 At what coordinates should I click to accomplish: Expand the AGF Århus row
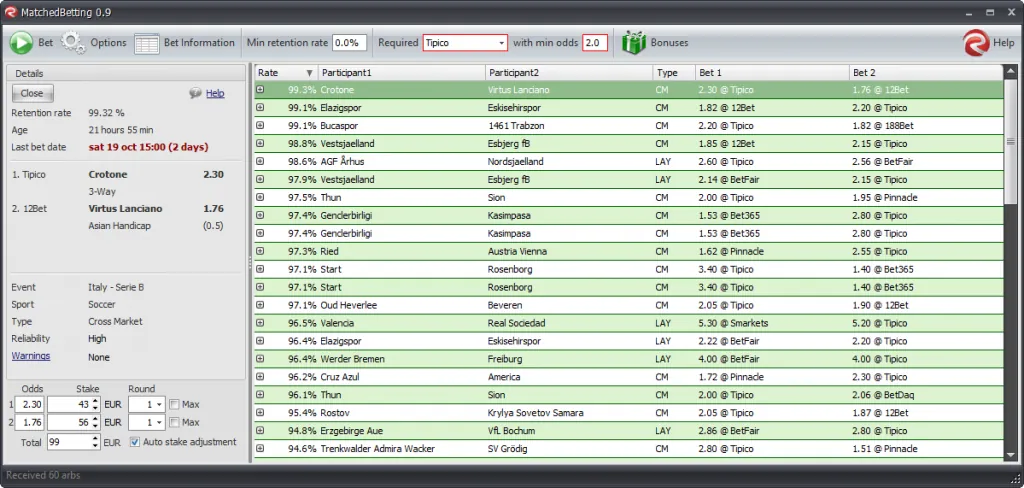click(260, 161)
